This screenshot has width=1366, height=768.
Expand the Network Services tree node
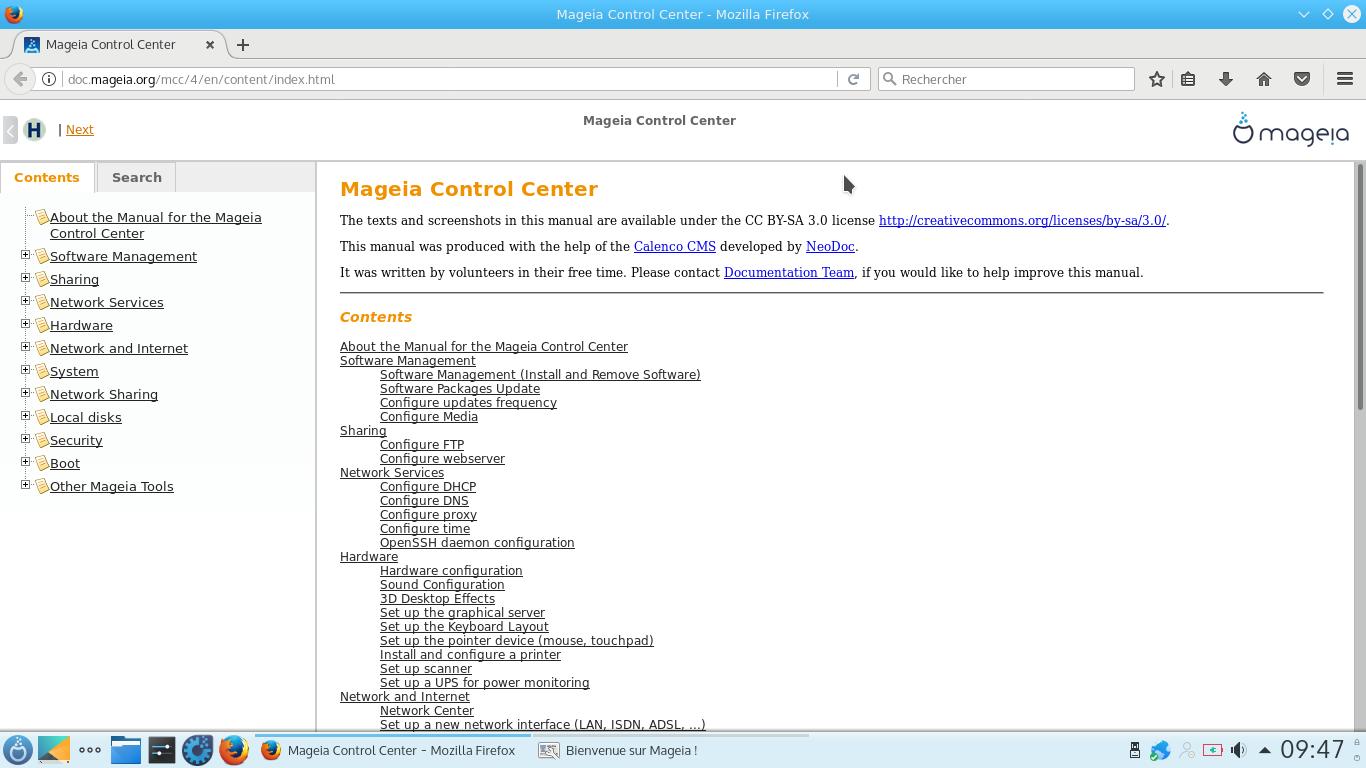[25, 301]
